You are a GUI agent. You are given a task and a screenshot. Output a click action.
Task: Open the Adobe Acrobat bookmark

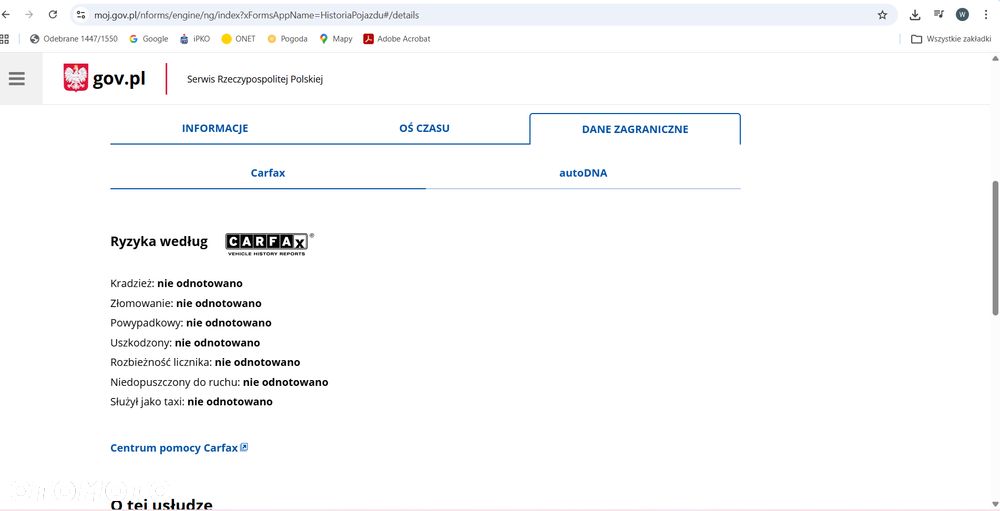(x=397, y=39)
